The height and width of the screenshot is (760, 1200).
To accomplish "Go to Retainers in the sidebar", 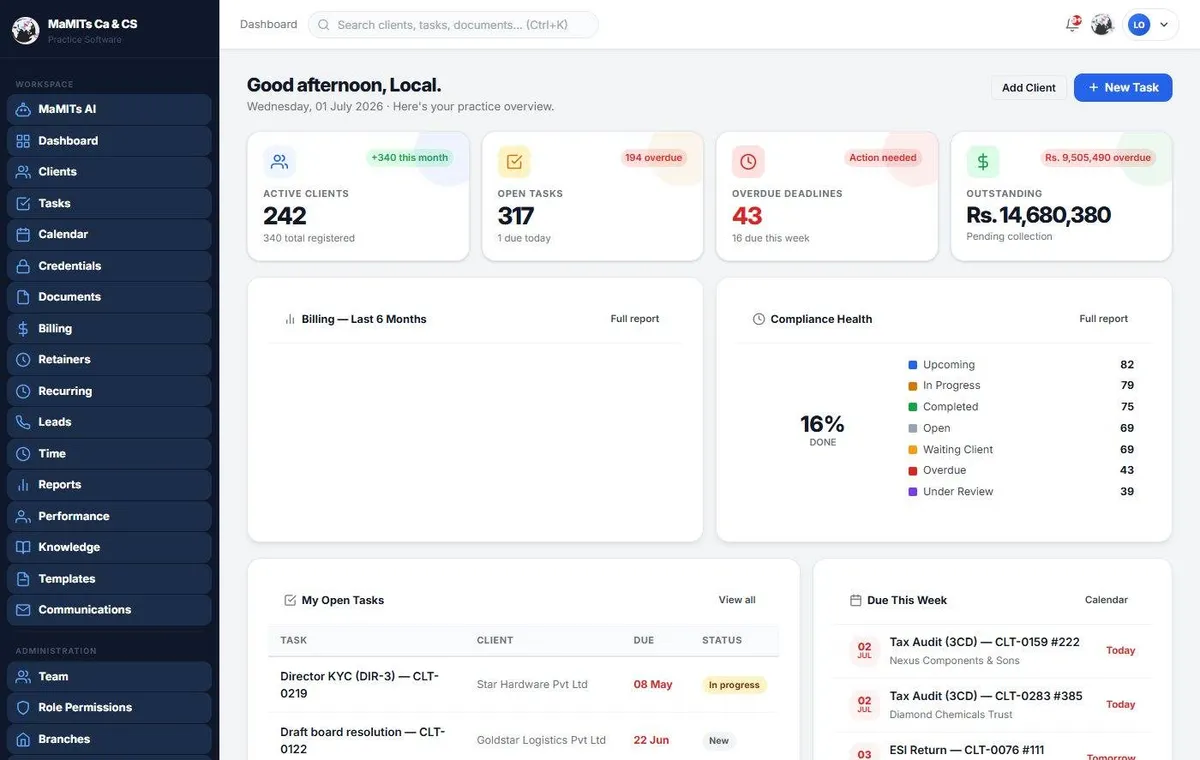I will pos(109,359).
